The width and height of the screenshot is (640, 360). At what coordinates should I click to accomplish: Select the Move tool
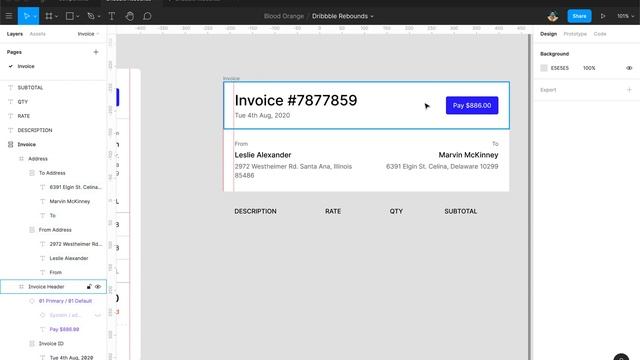pyautogui.click(x=26, y=16)
